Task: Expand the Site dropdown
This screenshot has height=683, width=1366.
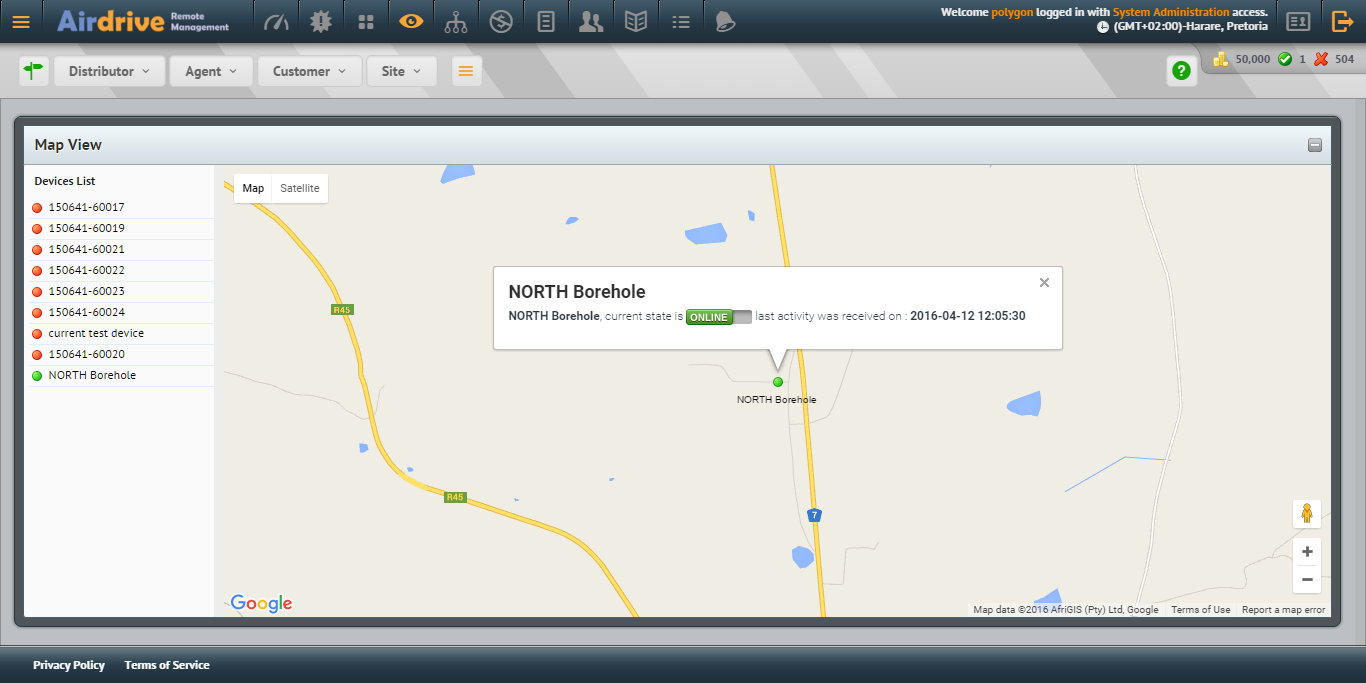Action: pyautogui.click(x=402, y=71)
